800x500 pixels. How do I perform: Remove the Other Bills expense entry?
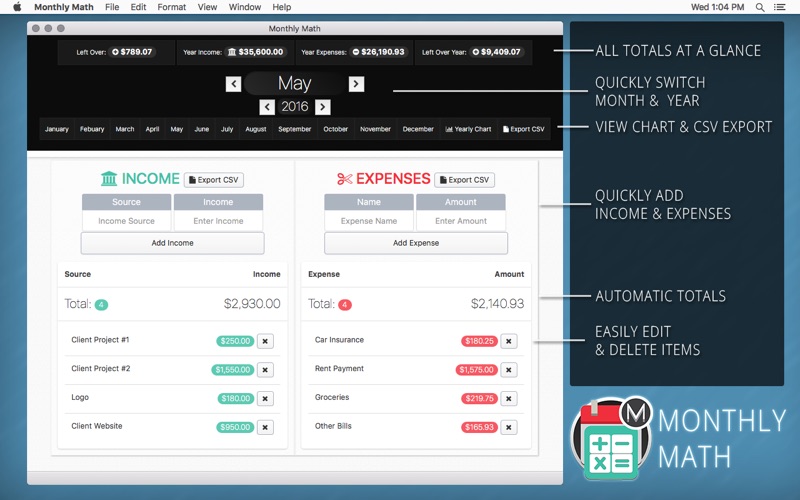[509, 428]
